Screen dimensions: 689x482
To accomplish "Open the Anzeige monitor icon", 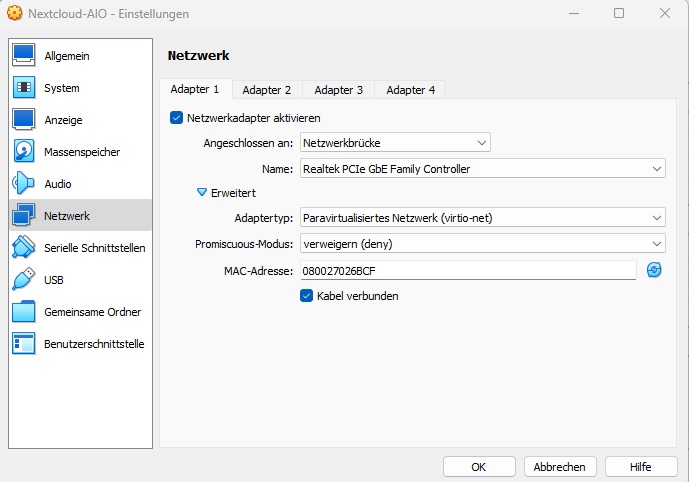I will click(24, 120).
